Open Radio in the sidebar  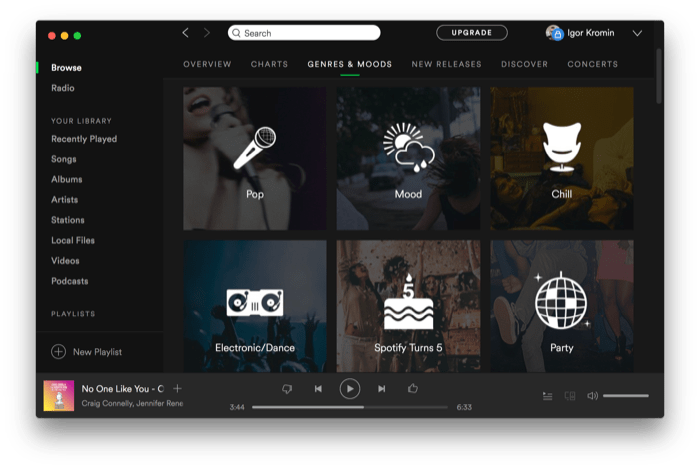pyautogui.click(x=63, y=88)
